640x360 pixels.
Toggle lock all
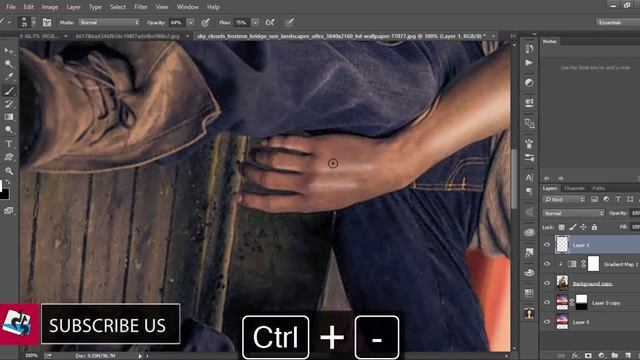594,227
